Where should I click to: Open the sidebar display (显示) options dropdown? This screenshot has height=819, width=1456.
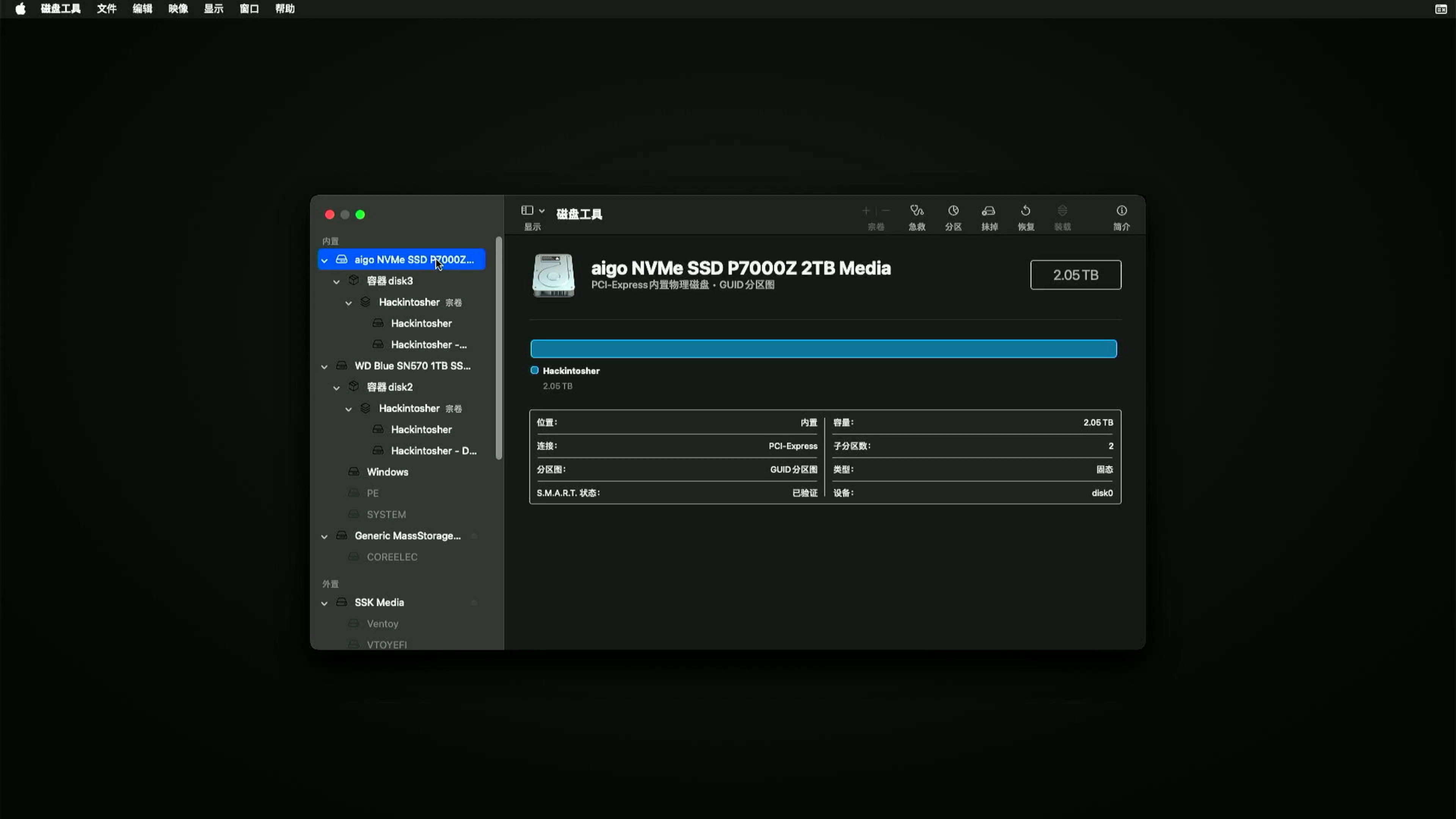click(x=532, y=210)
